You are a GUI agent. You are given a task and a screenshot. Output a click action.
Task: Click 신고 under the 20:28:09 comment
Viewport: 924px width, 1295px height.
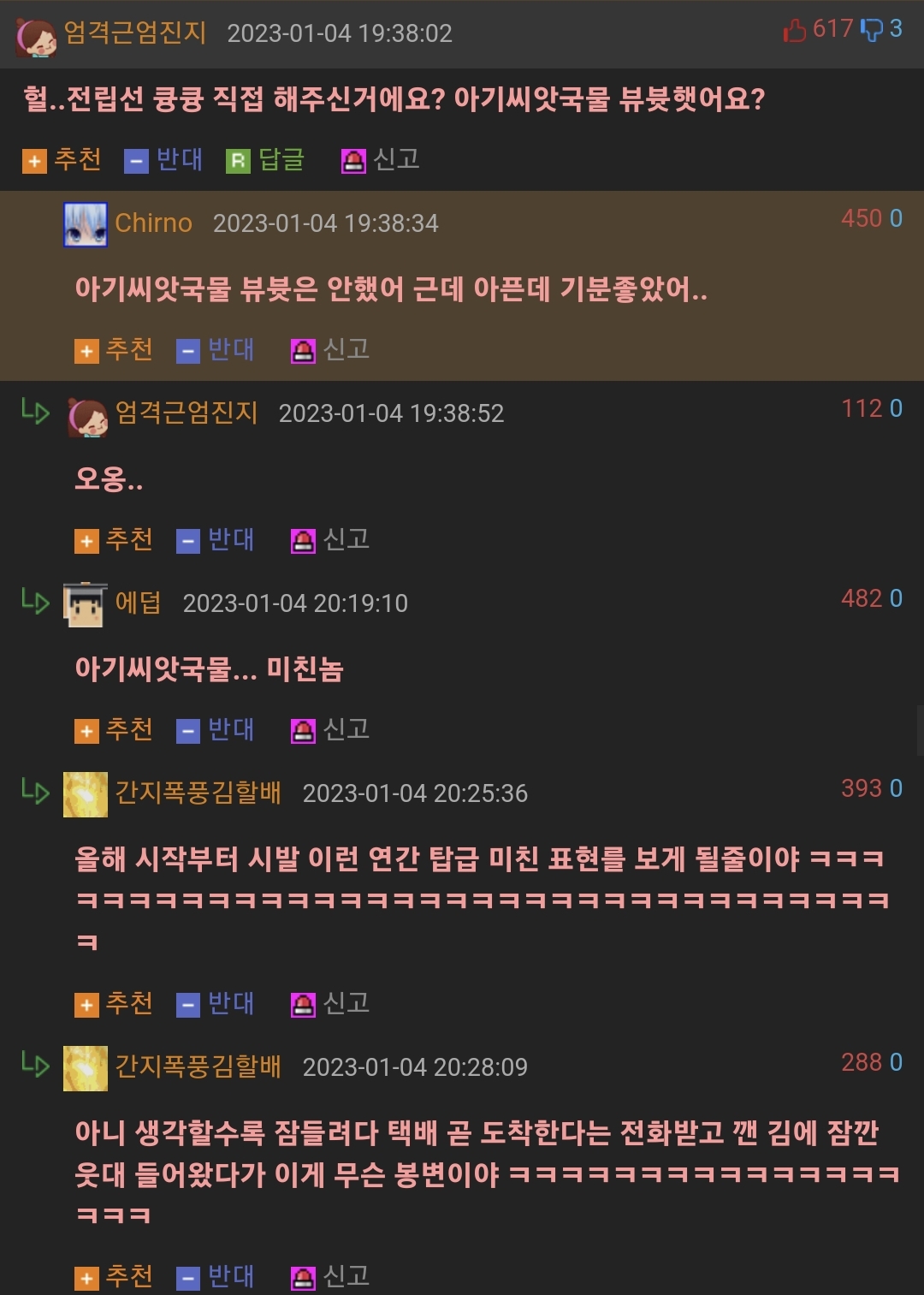coord(330,1276)
